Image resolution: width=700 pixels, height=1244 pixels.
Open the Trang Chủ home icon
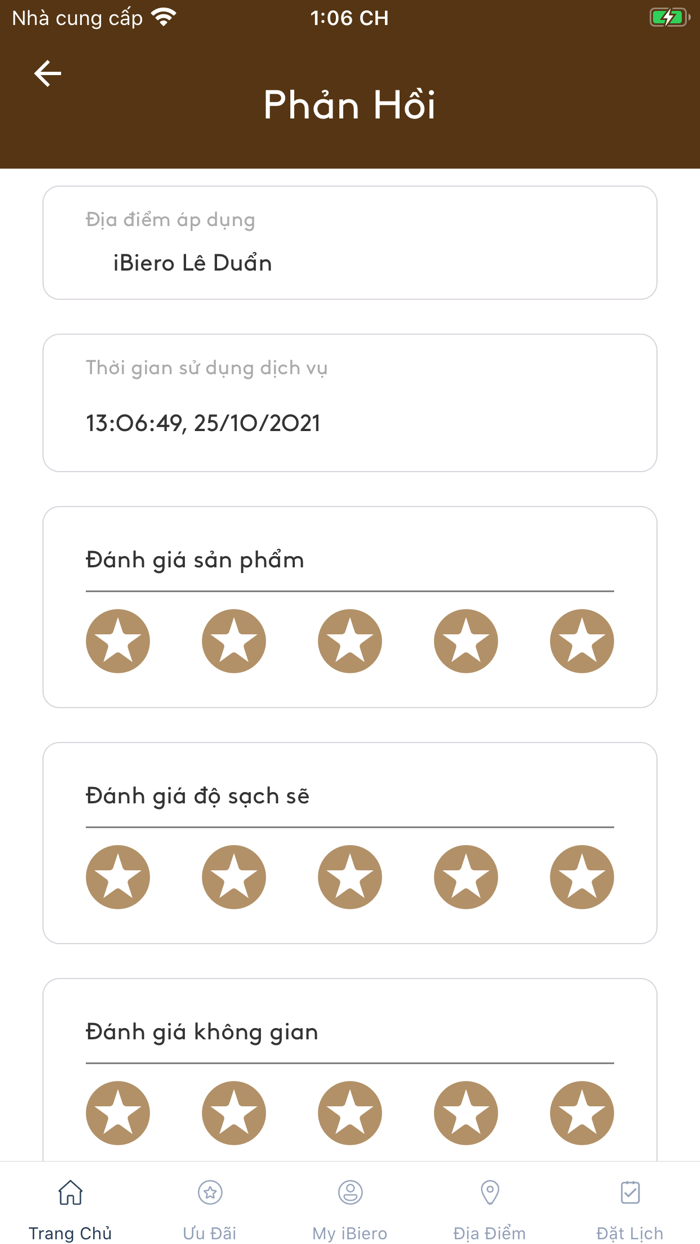pyautogui.click(x=70, y=1192)
